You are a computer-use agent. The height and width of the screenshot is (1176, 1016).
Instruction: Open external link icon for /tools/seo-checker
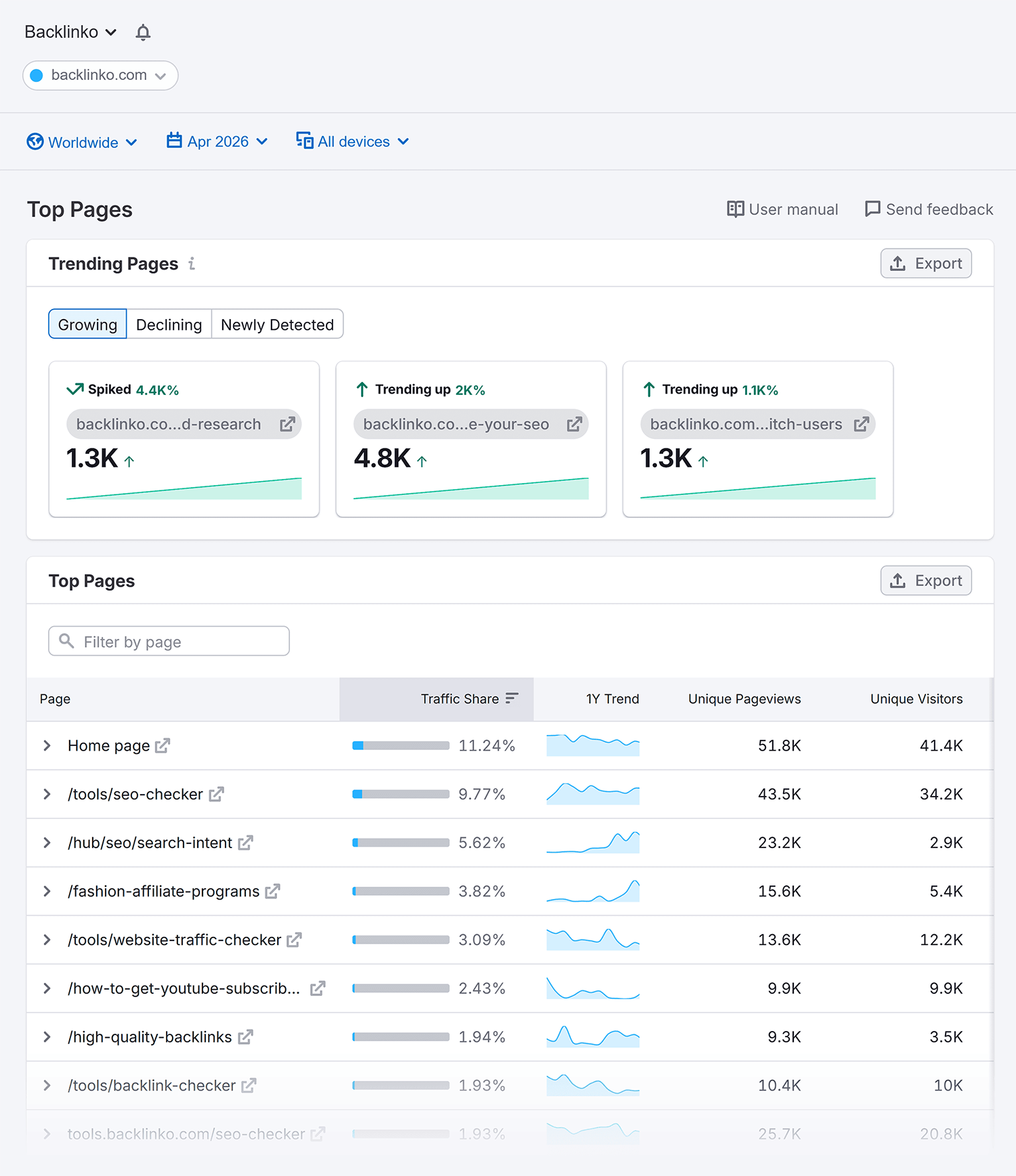(x=216, y=795)
